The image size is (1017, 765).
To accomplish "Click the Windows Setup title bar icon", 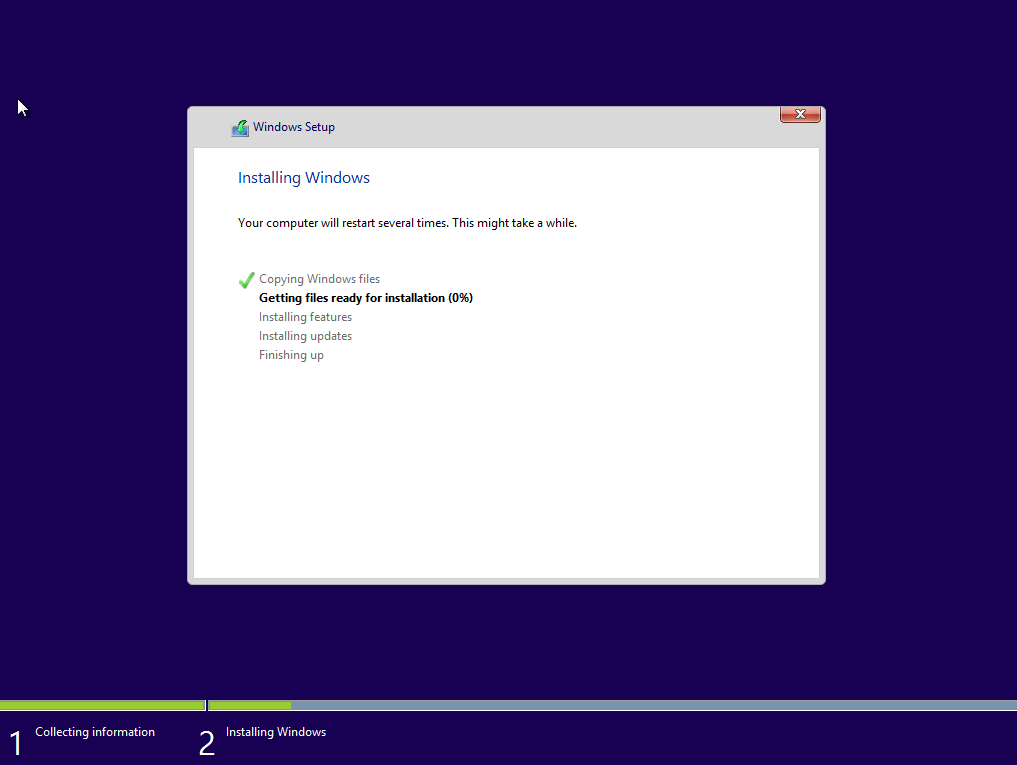I will tap(240, 128).
